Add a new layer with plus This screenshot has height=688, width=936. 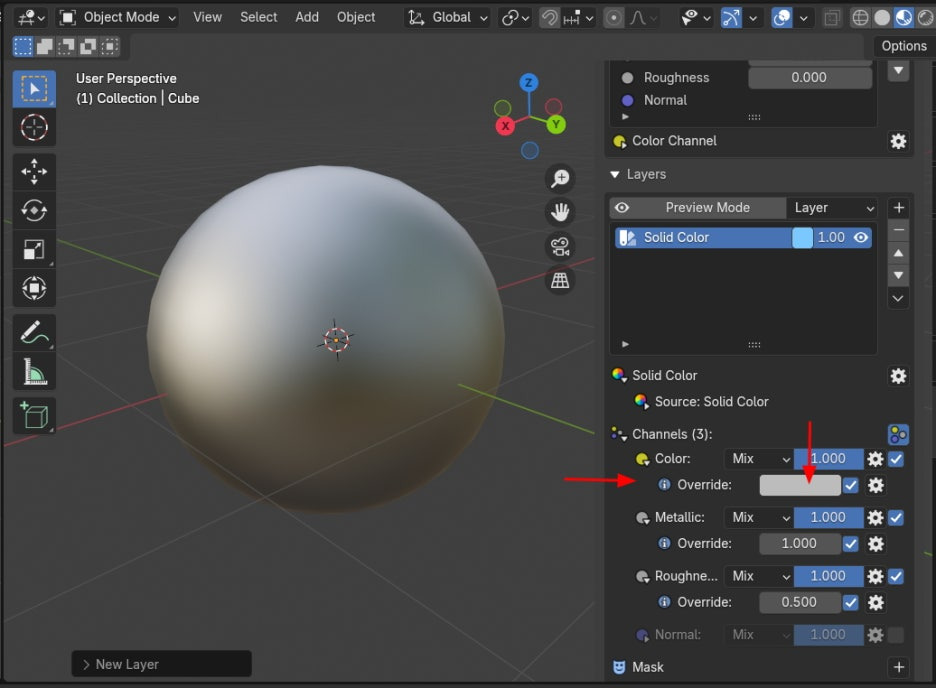point(899,208)
